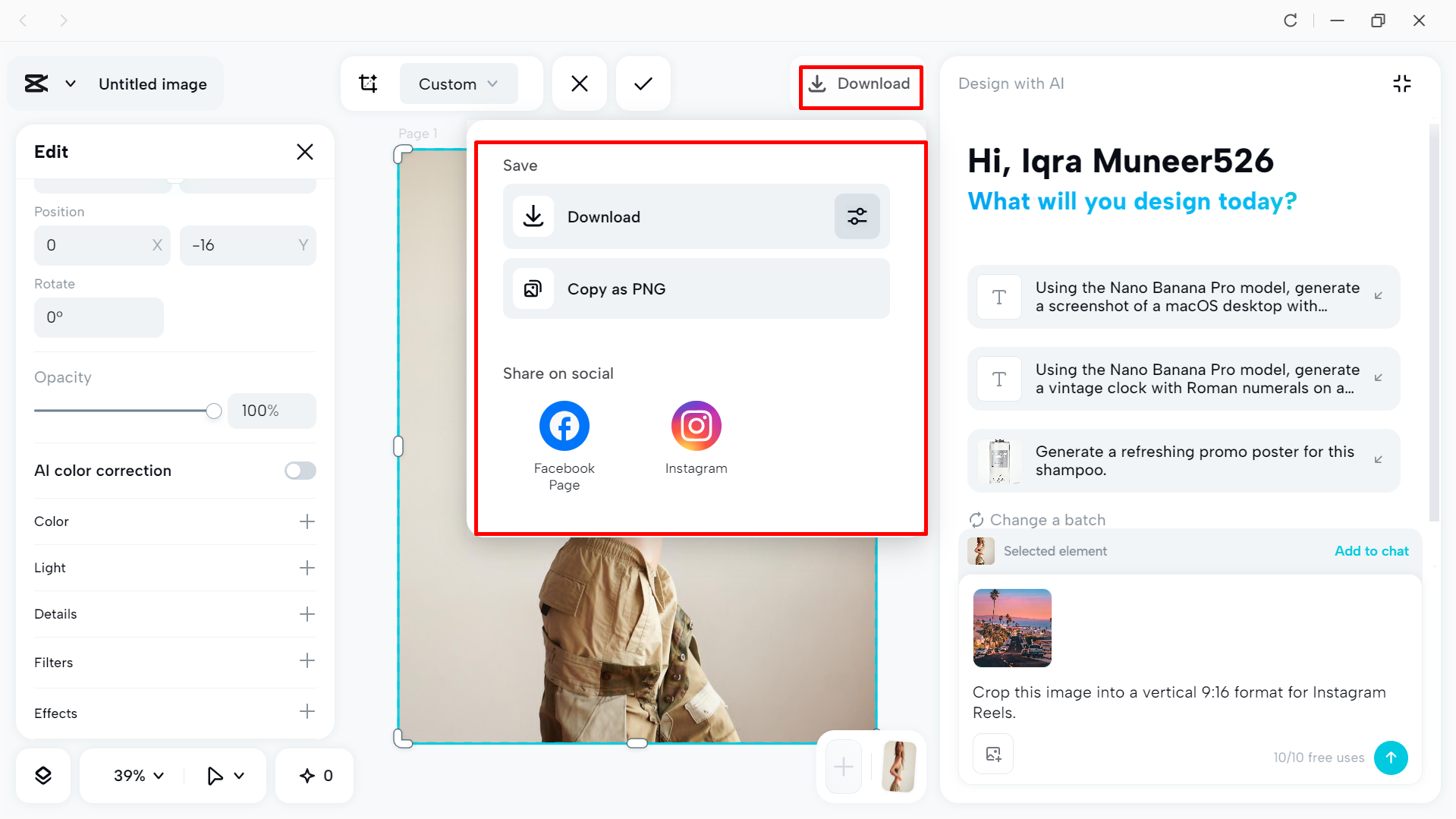Send the AI prompt with arrow button
The height and width of the screenshot is (819, 1456).
1390,758
